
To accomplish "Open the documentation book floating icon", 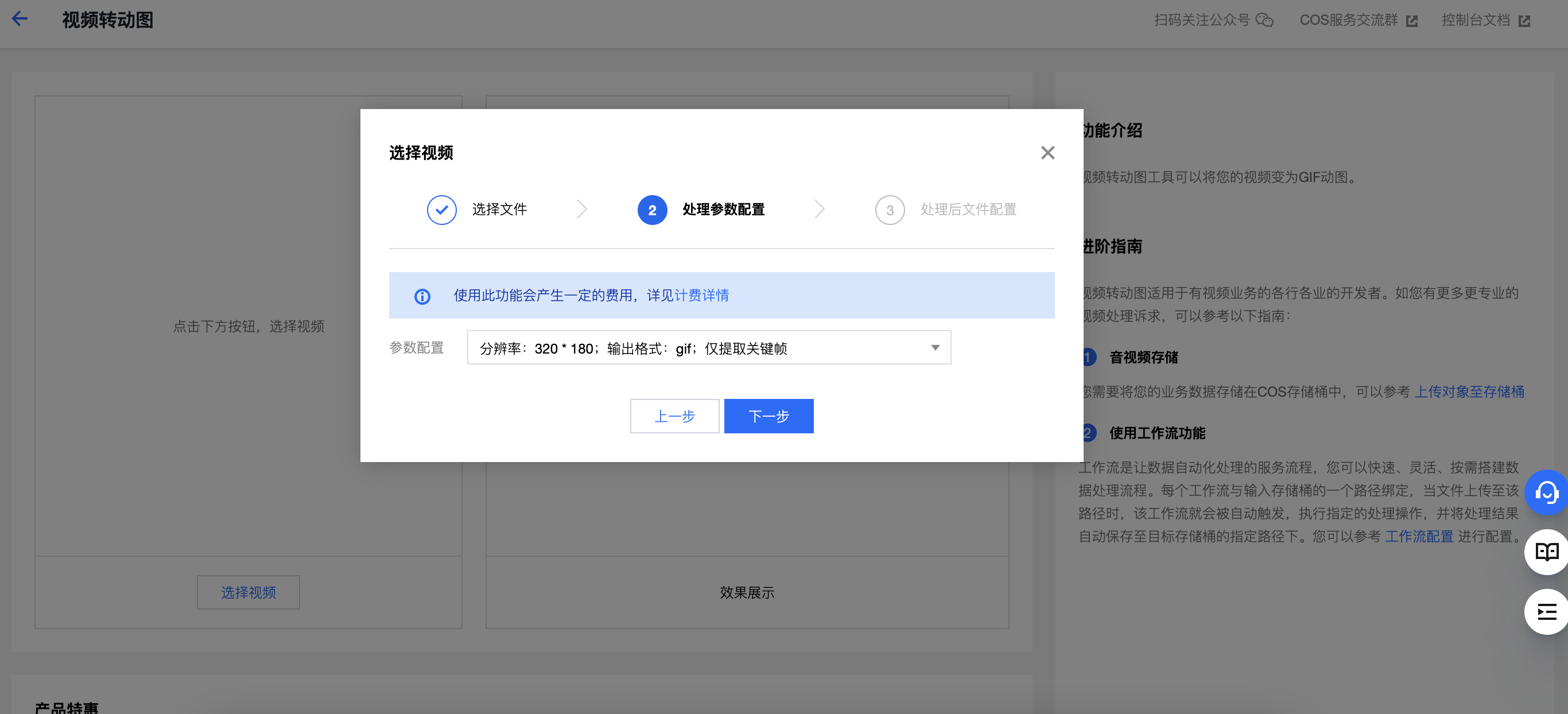I will tap(1546, 552).
